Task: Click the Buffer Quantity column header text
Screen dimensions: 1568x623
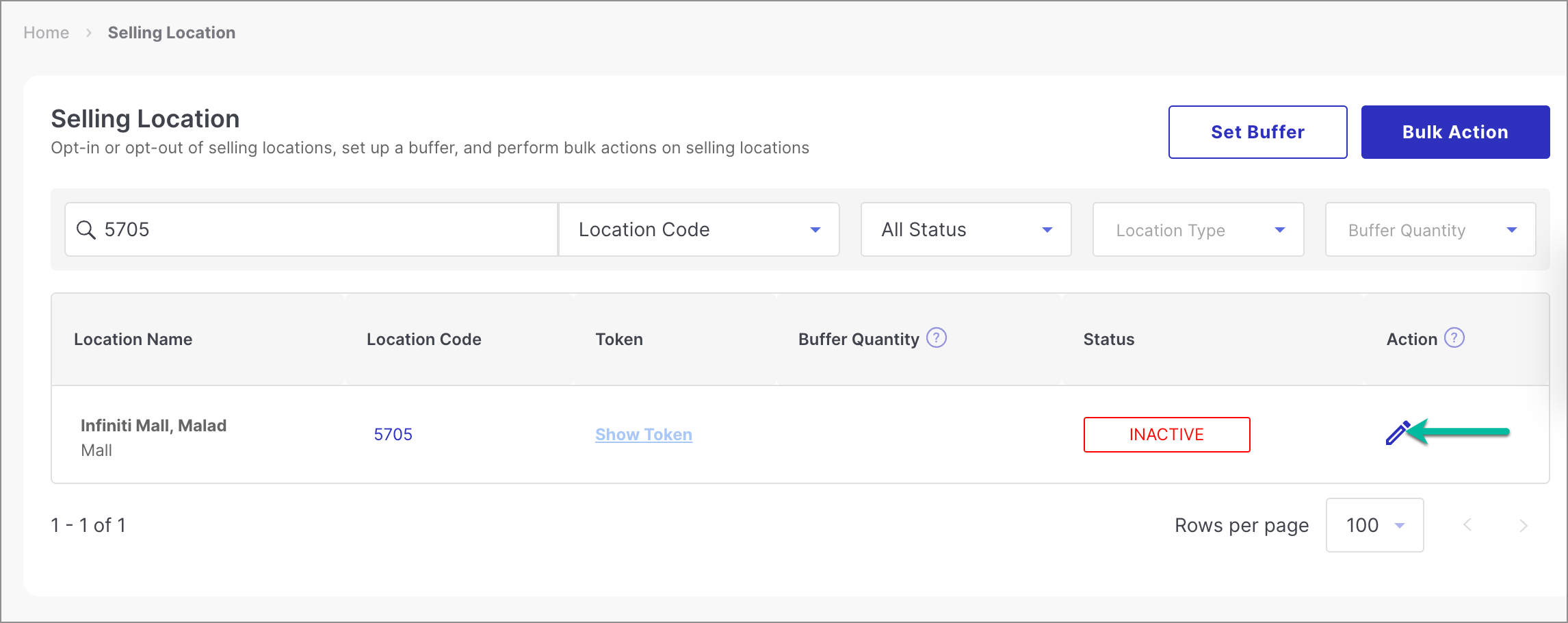Action: pos(859,340)
